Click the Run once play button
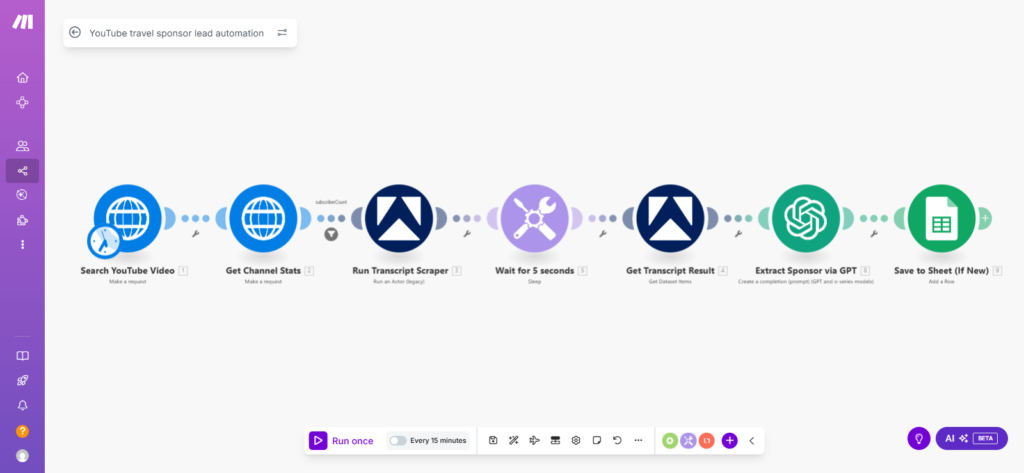 click(x=317, y=440)
